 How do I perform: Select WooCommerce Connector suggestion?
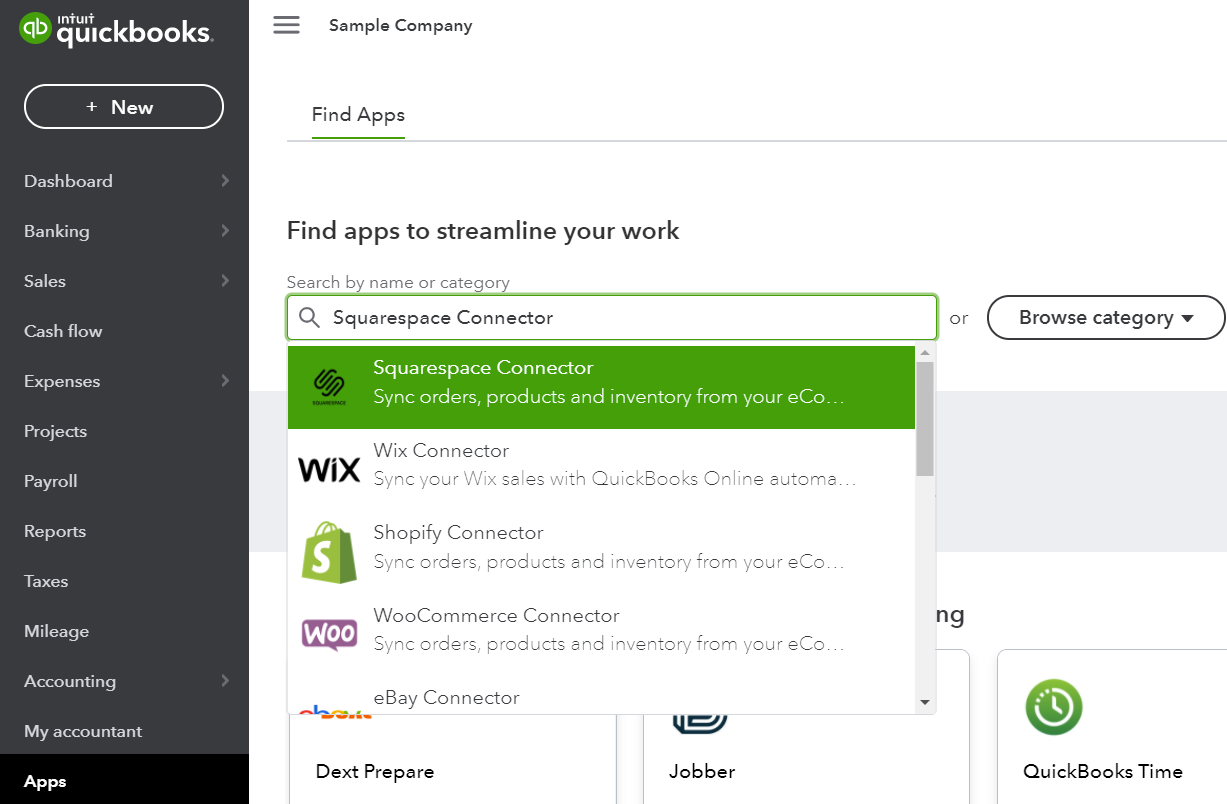601,634
